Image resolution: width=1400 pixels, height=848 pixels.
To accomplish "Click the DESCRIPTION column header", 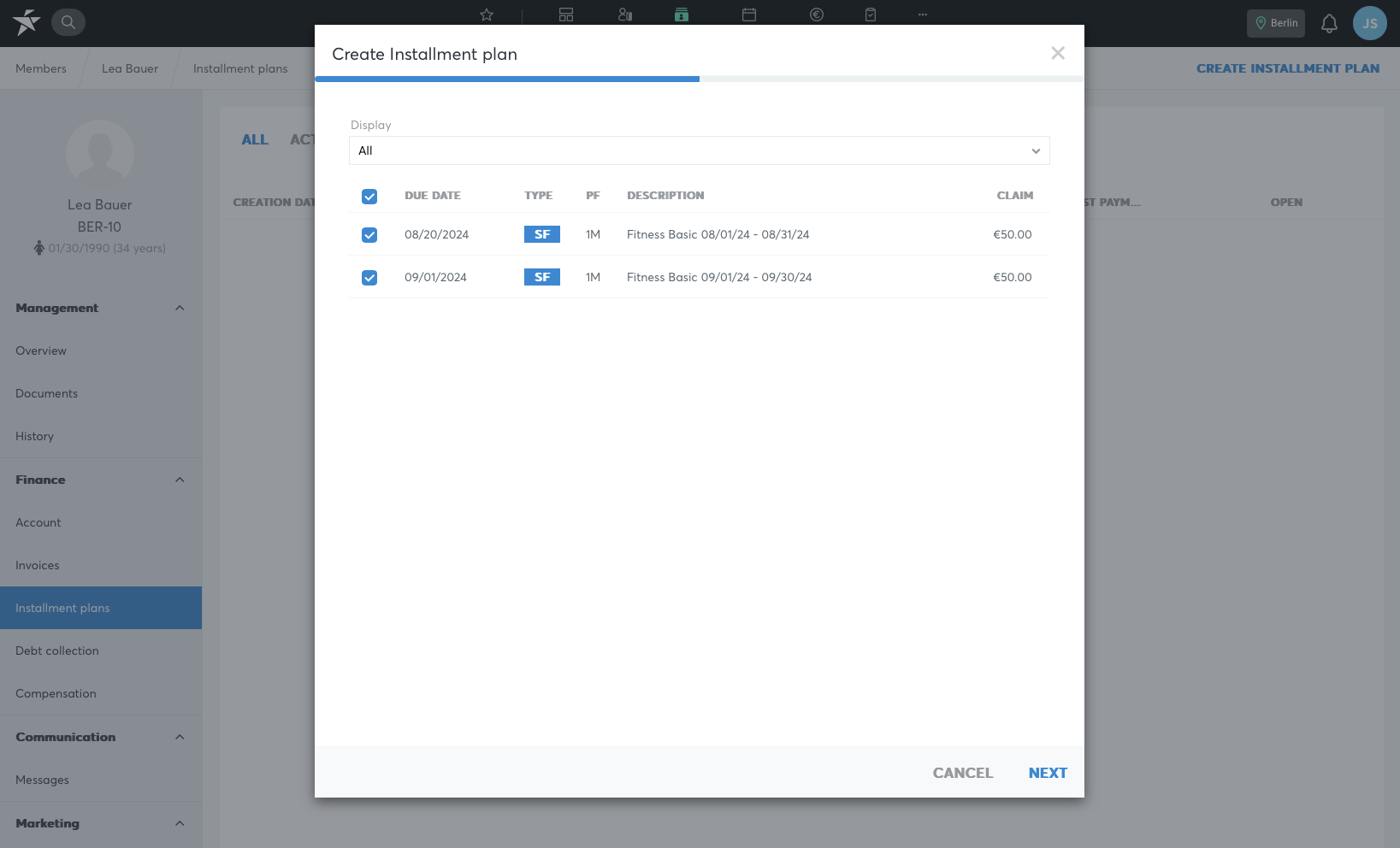I will tap(665, 196).
